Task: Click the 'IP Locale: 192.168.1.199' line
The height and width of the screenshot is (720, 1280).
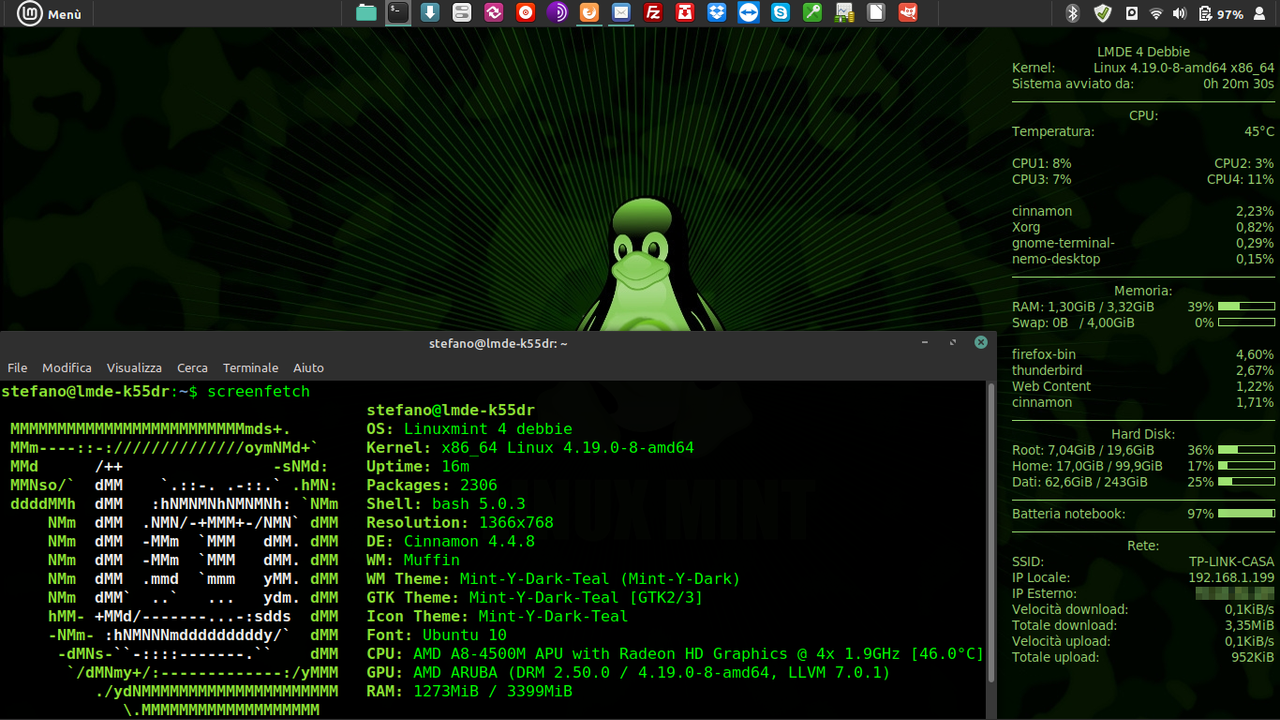Action: [1143, 578]
